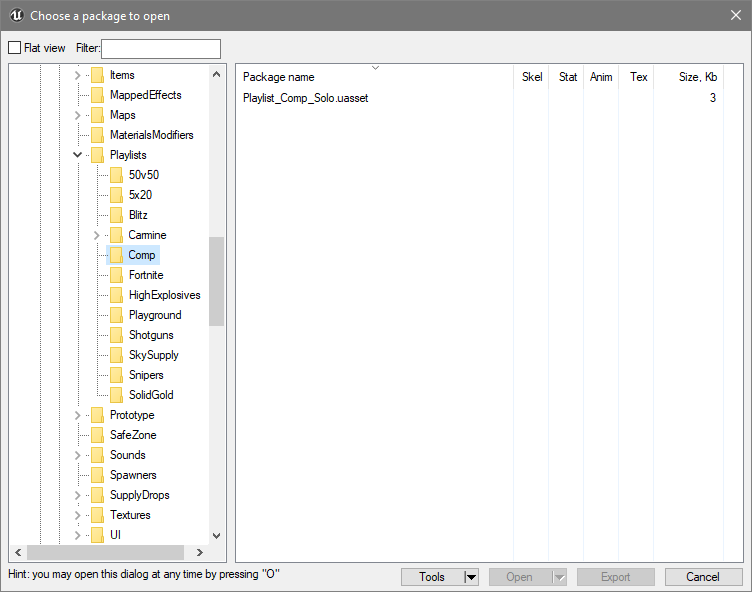Screen dimensions: 752x592
Task: Open the Tools button dropdown arrow
Action: pyautogui.click(x=471, y=577)
